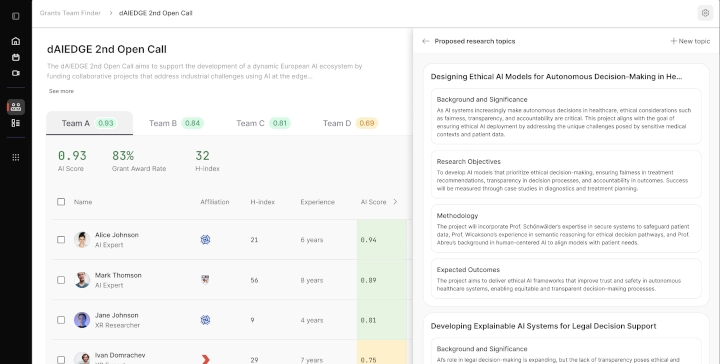Open Background and Significance card of Ethical AI topic
The width and height of the screenshot is (720, 364).
pos(566,117)
